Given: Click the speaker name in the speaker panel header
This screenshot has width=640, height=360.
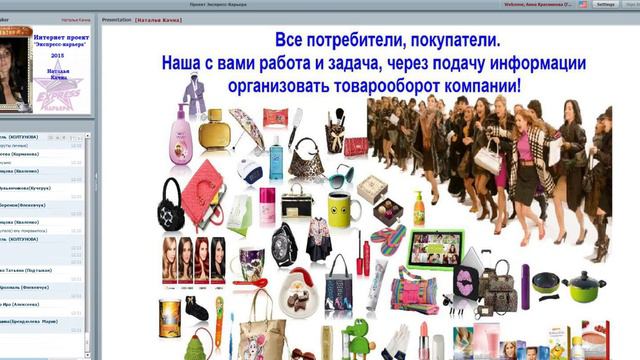Looking at the screenshot, I should coord(76,20).
